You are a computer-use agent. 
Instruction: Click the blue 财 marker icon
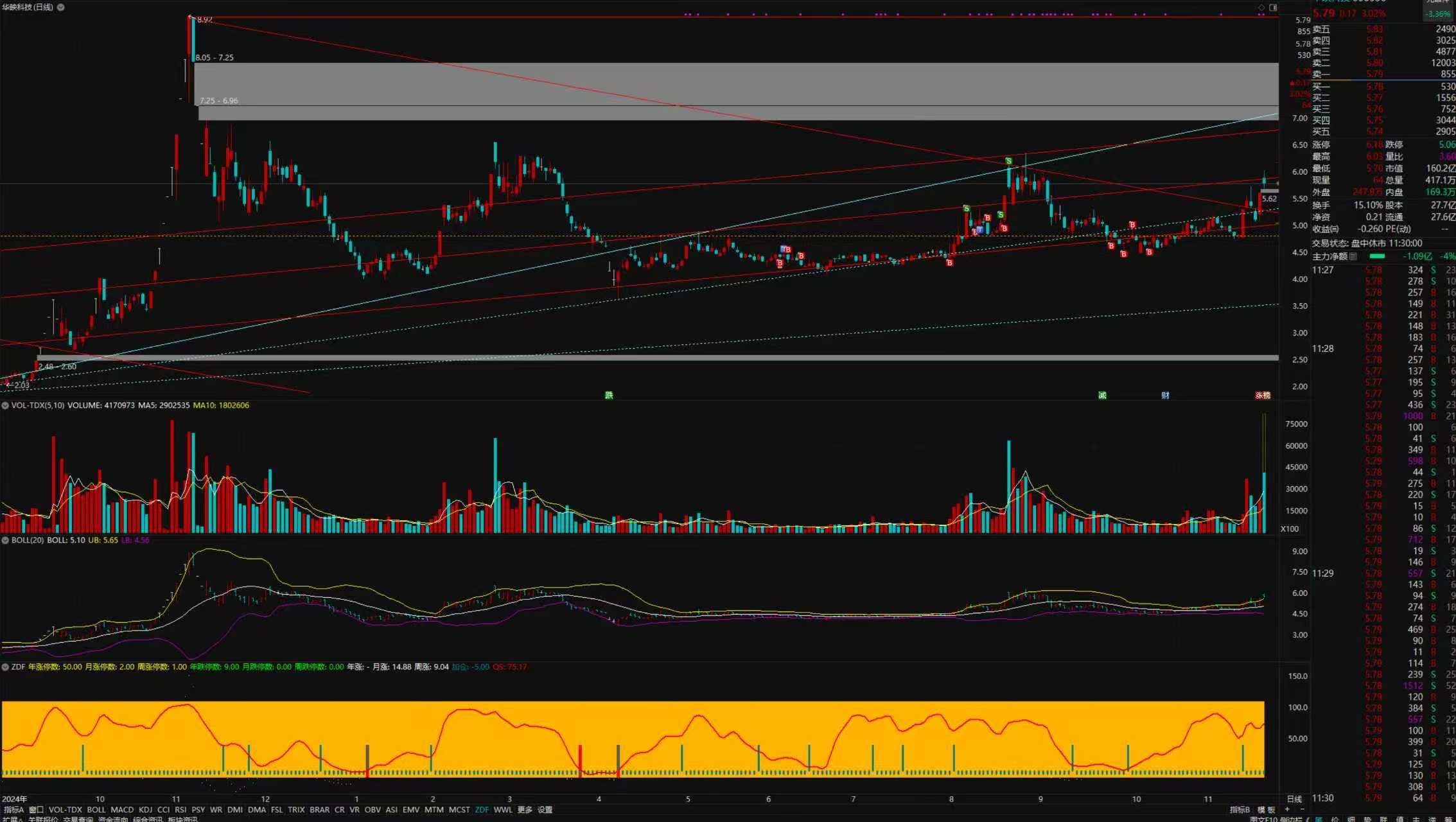click(x=1165, y=395)
